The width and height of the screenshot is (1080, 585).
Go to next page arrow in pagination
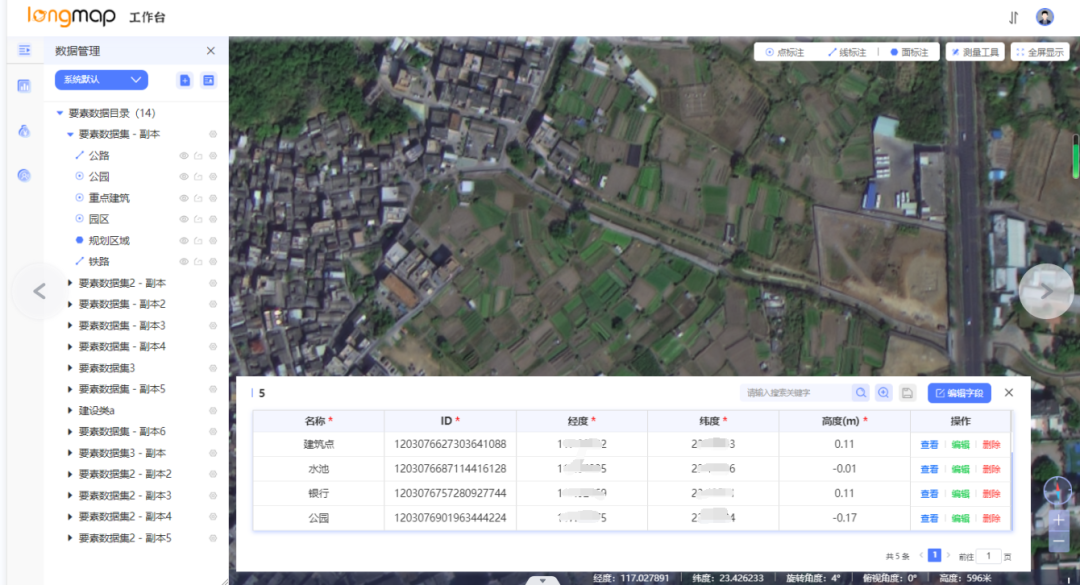948,555
